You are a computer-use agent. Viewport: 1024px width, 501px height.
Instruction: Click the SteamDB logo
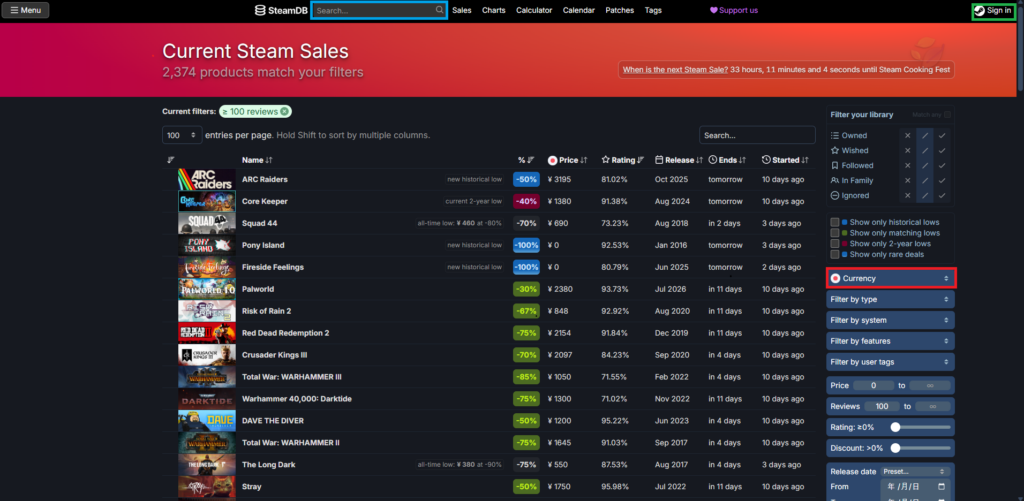(x=281, y=10)
